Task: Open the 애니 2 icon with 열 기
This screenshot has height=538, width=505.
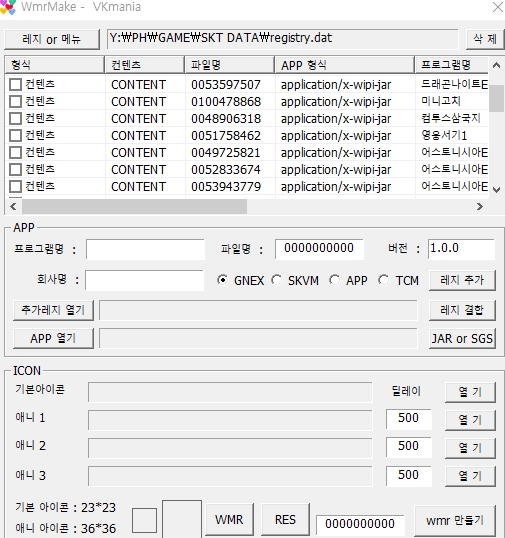Action: [470, 448]
